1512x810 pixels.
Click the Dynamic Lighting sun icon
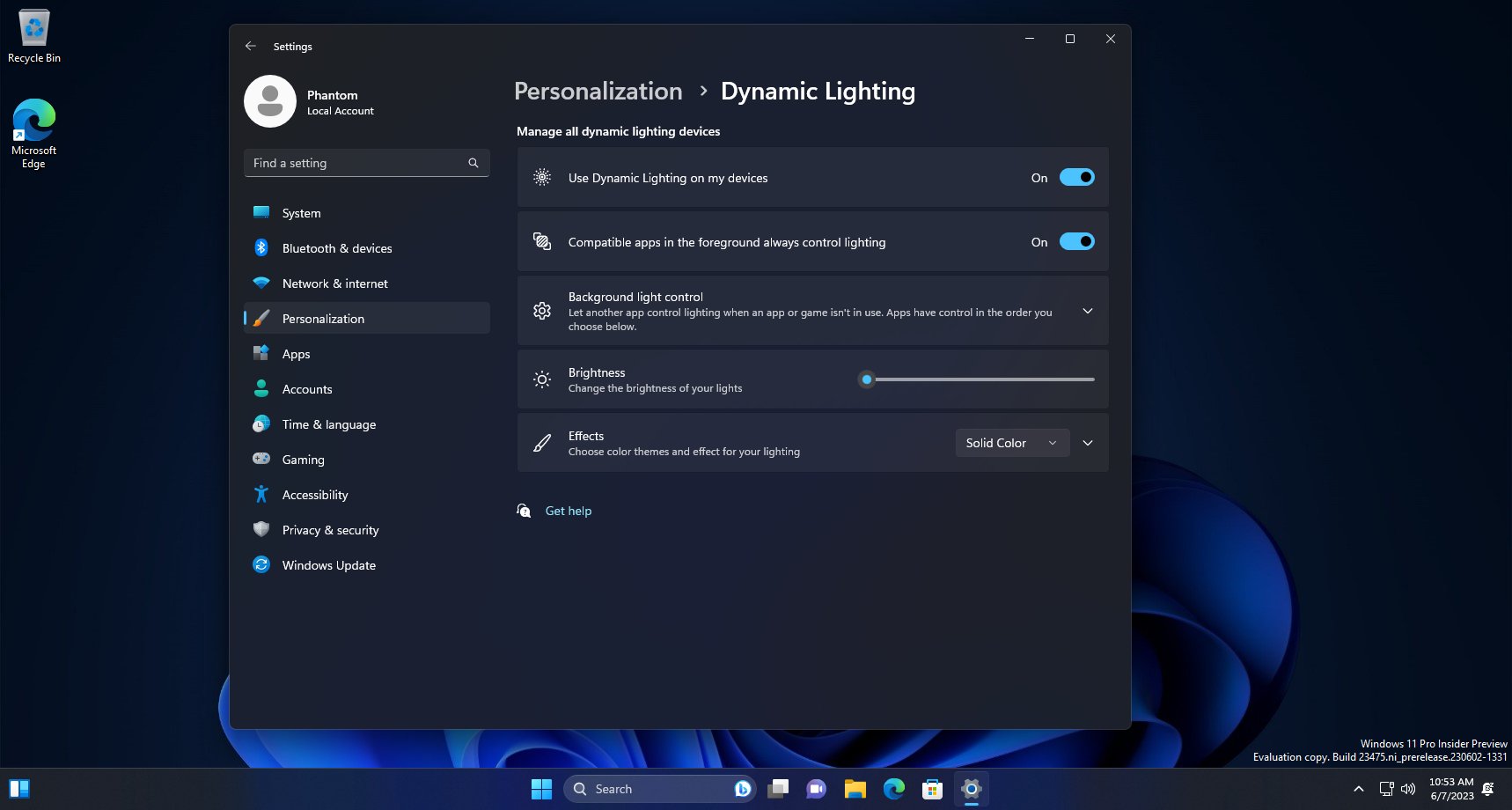[542, 177]
